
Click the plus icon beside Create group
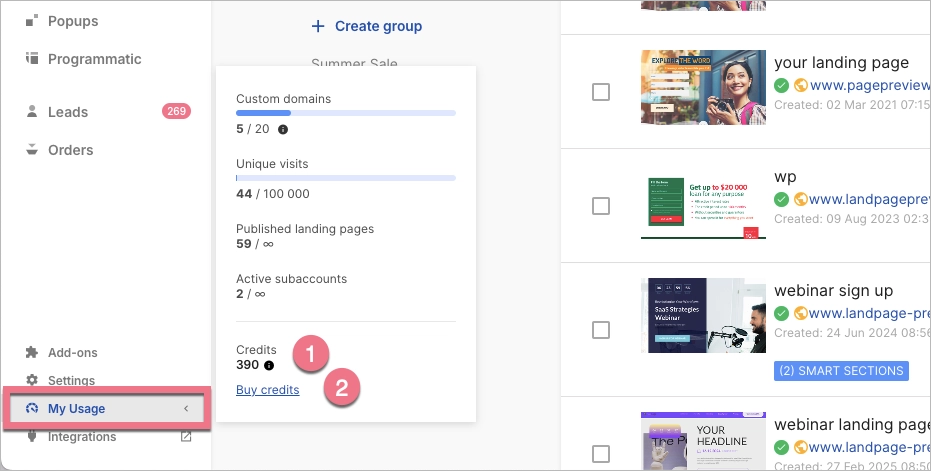click(318, 26)
